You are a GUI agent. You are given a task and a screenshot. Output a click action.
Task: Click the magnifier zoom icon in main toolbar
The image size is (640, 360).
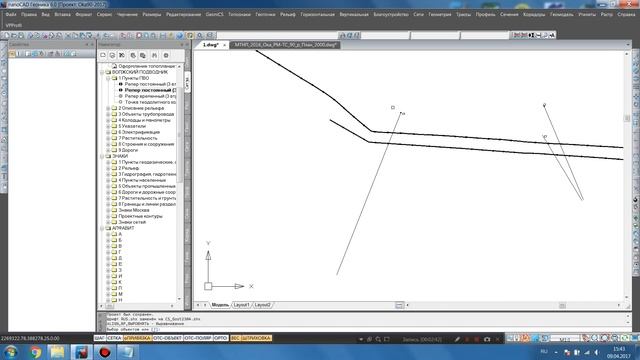coord(200,36)
